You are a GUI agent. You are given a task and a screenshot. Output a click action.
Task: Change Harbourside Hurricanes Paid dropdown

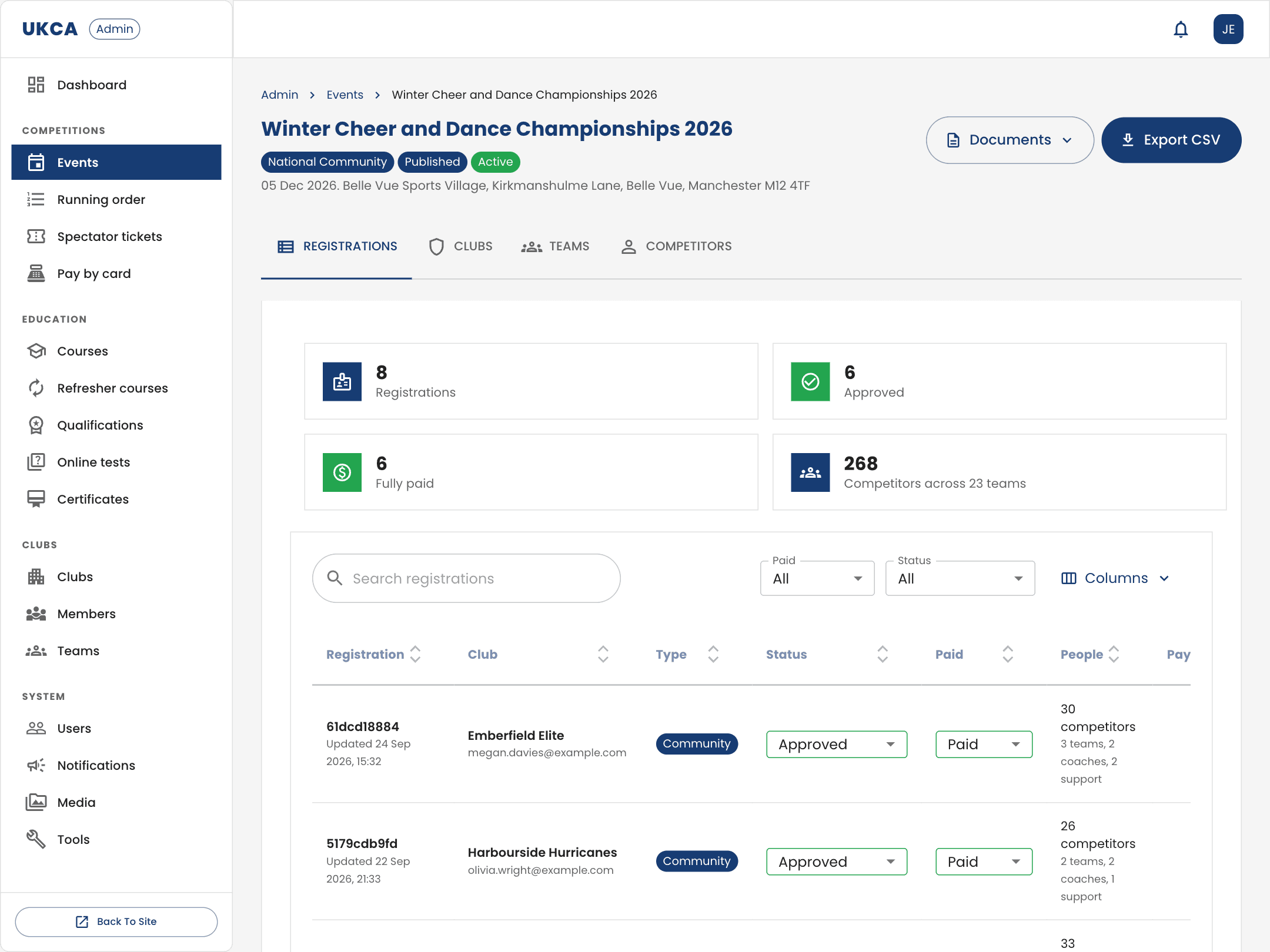[984, 862]
